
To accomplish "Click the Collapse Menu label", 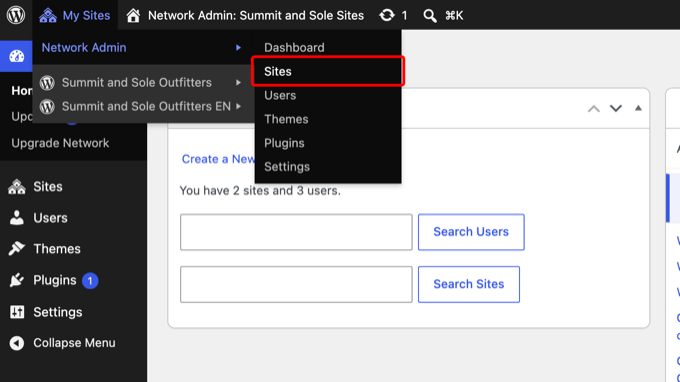I will point(74,343).
